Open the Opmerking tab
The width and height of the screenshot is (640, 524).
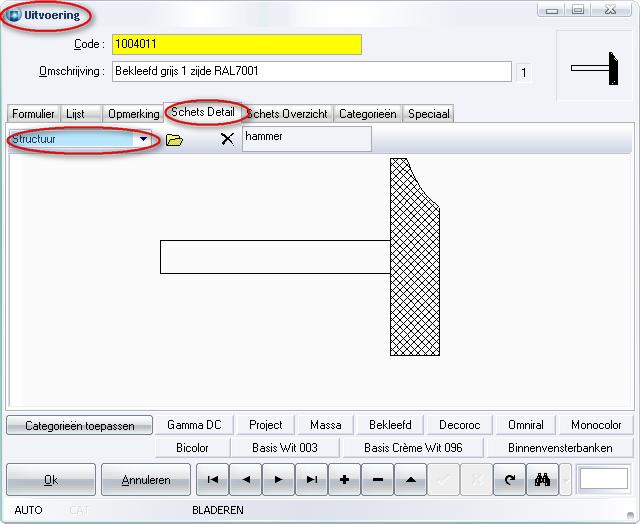pyautogui.click(x=134, y=114)
